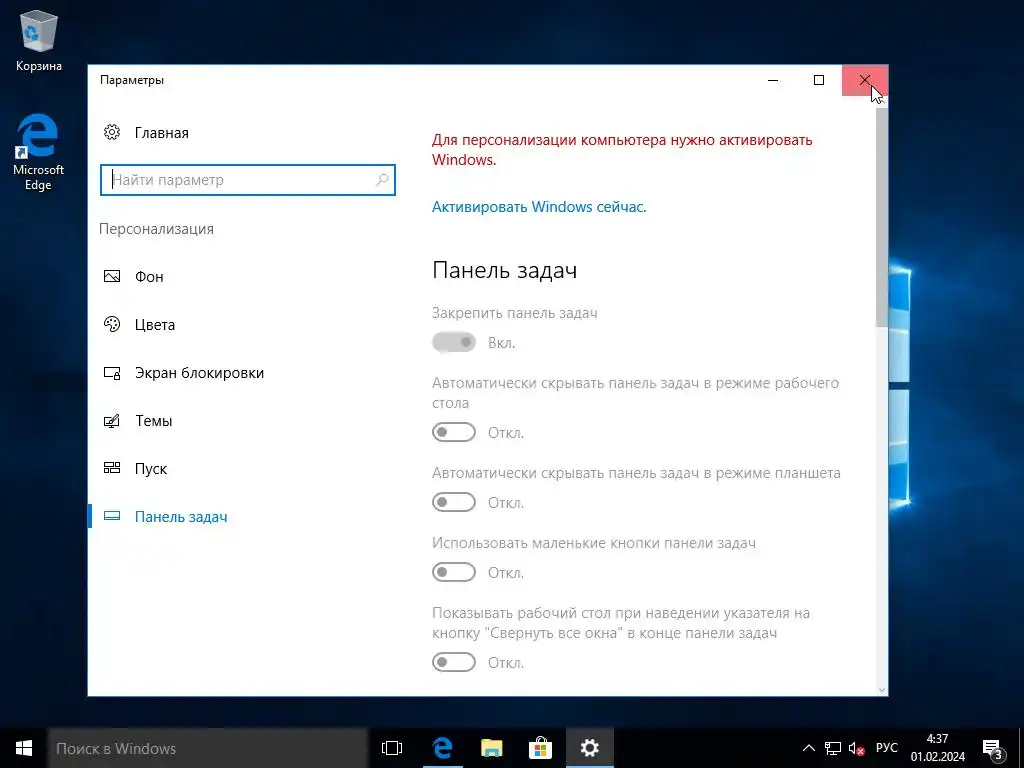Image resolution: width=1024 pixels, height=768 pixels.
Task: Toggle show desktop on peek switch
Action: pos(454,662)
